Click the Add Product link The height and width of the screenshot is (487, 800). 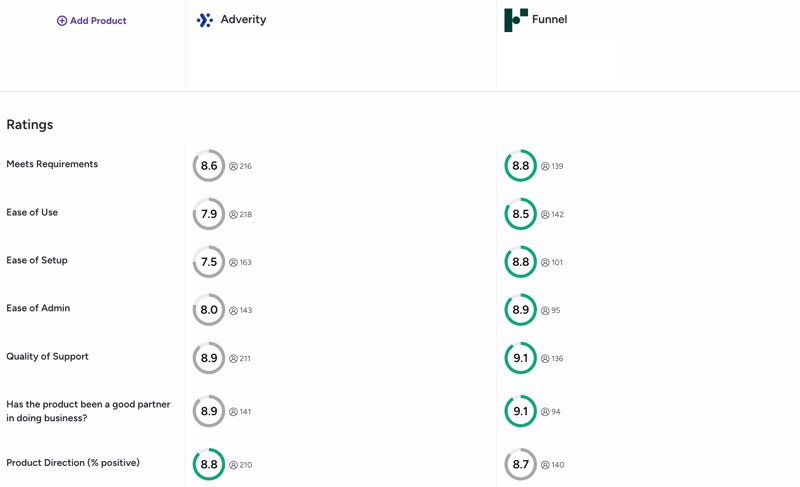(98, 21)
